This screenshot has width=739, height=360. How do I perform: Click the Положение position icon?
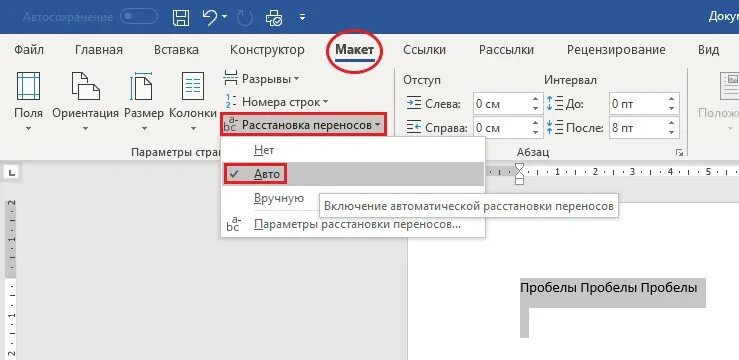pyautogui.click(x=730, y=86)
